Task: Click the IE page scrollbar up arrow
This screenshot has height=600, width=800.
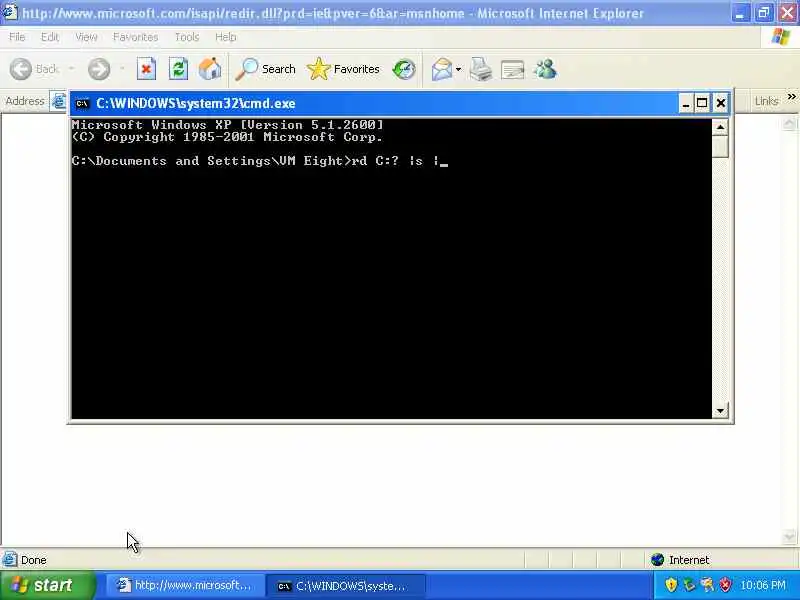Action: 789,122
